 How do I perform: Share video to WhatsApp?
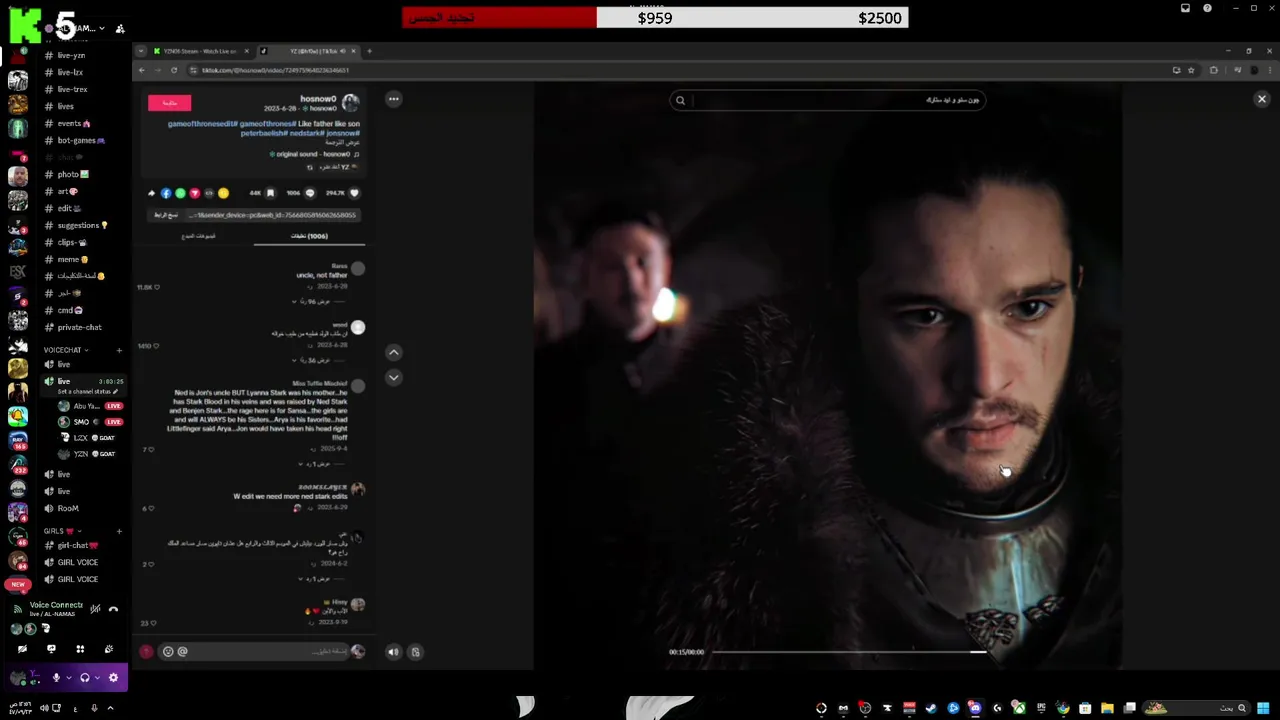click(180, 193)
